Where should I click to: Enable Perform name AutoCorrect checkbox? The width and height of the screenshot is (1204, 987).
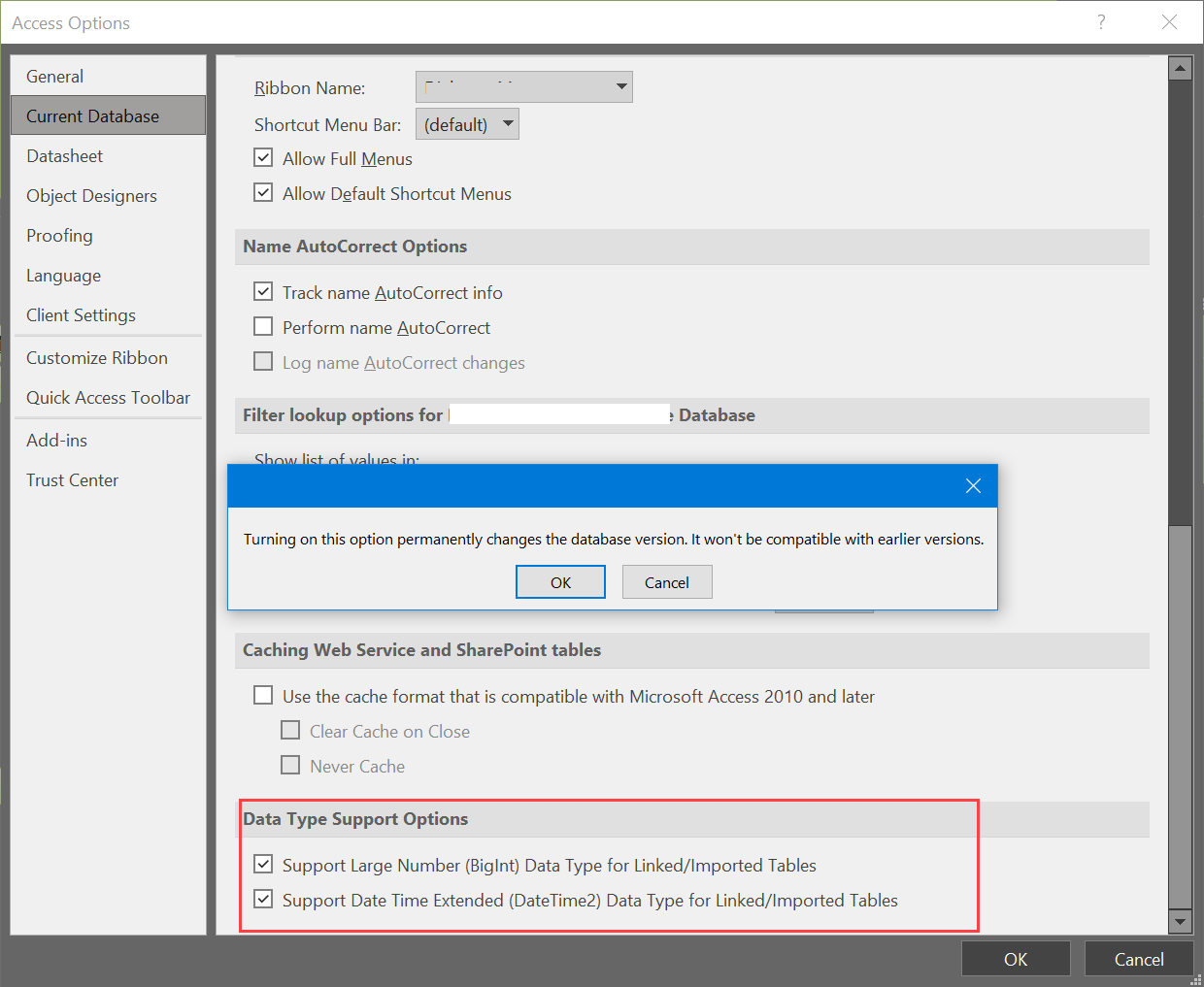coord(263,326)
